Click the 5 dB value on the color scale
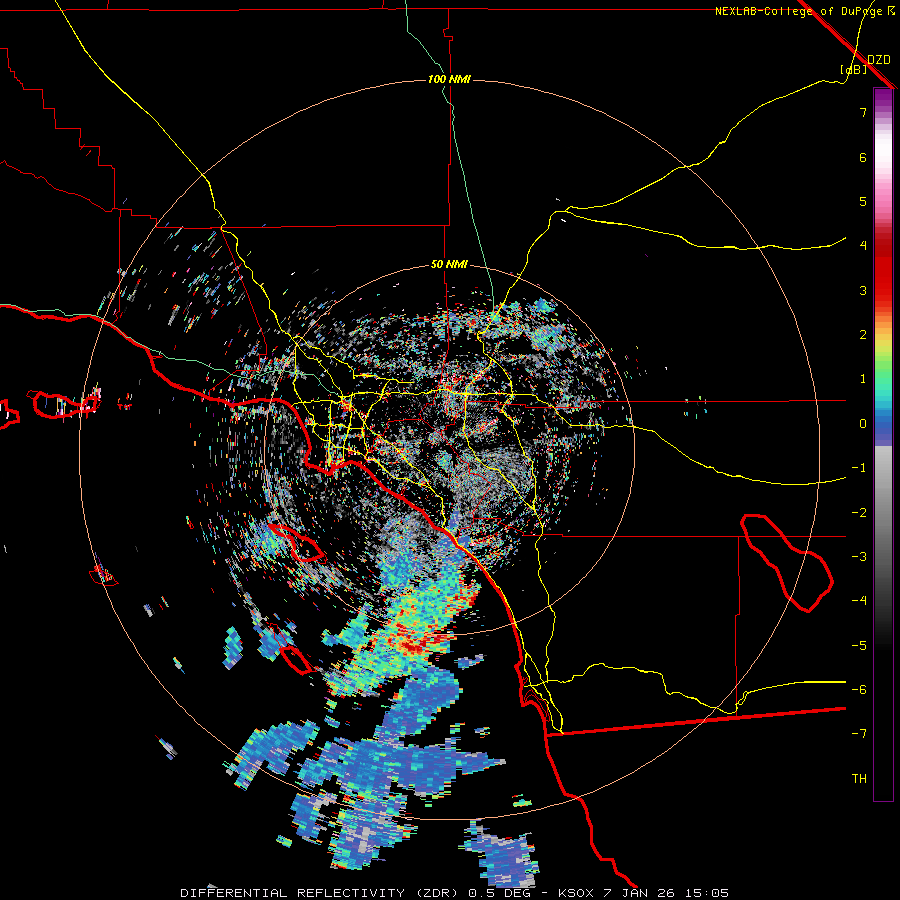This screenshot has width=900, height=900. [863, 201]
